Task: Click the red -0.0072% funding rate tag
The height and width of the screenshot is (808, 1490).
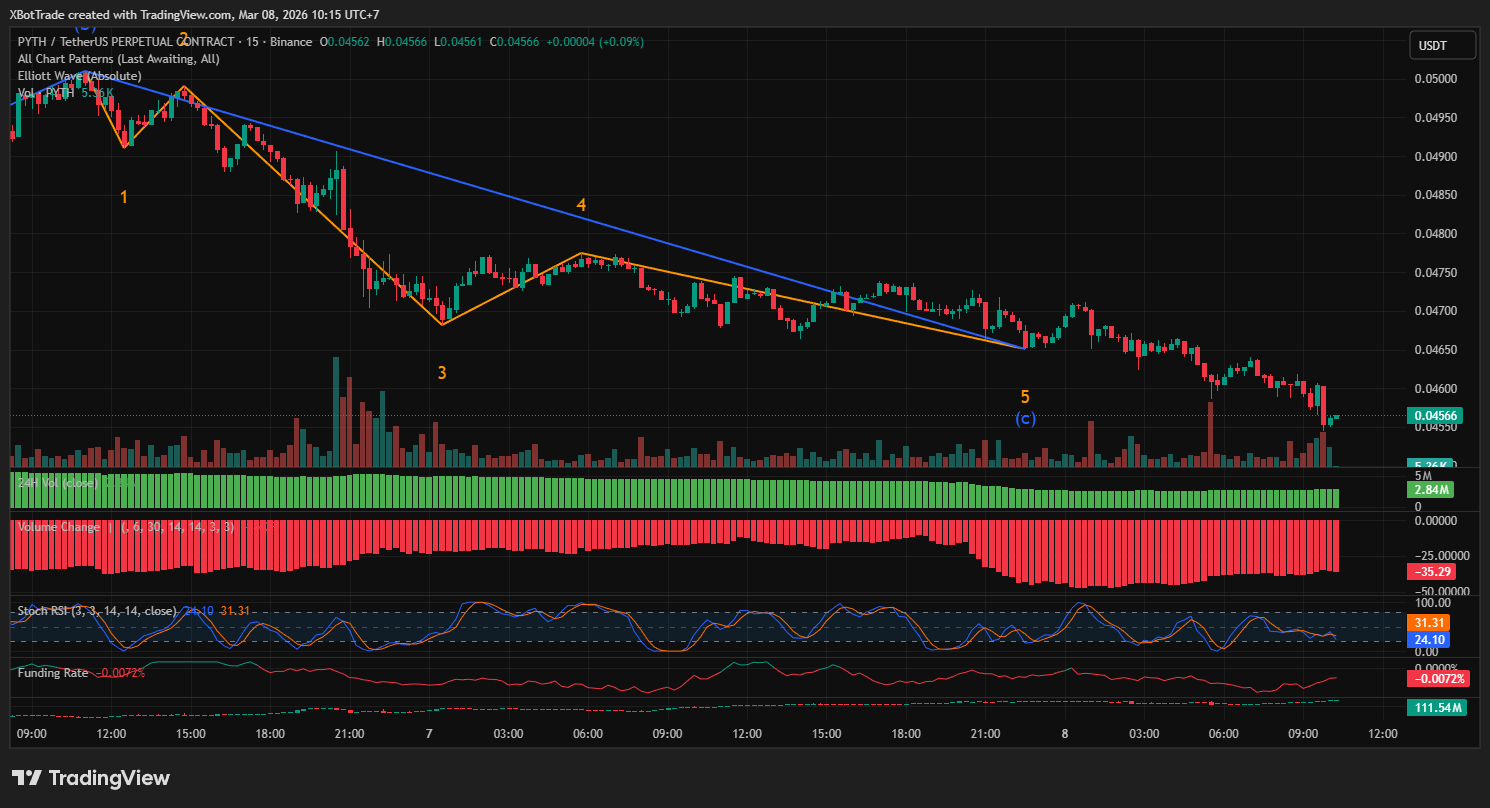Action: 1438,679
